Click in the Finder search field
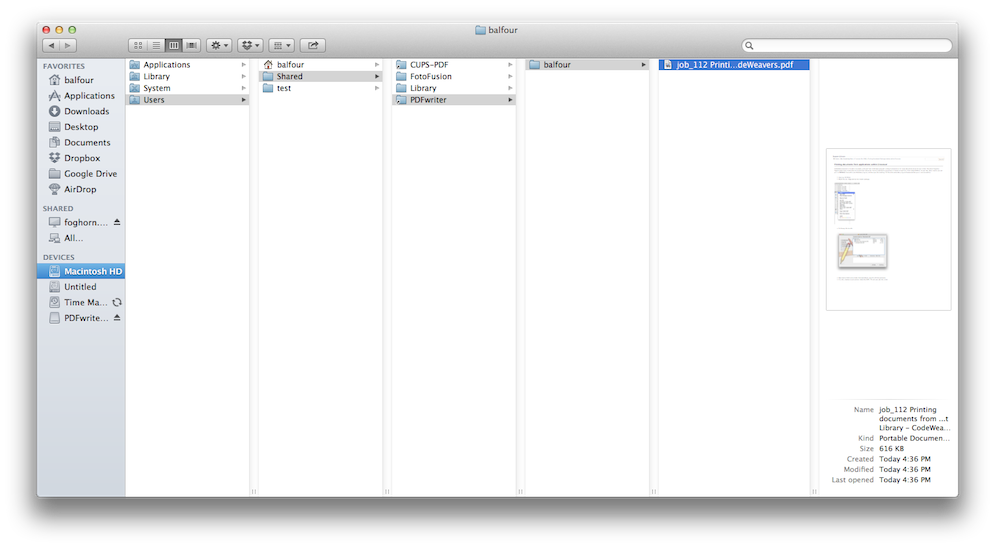995x548 pixels. [x=850, y=46]
